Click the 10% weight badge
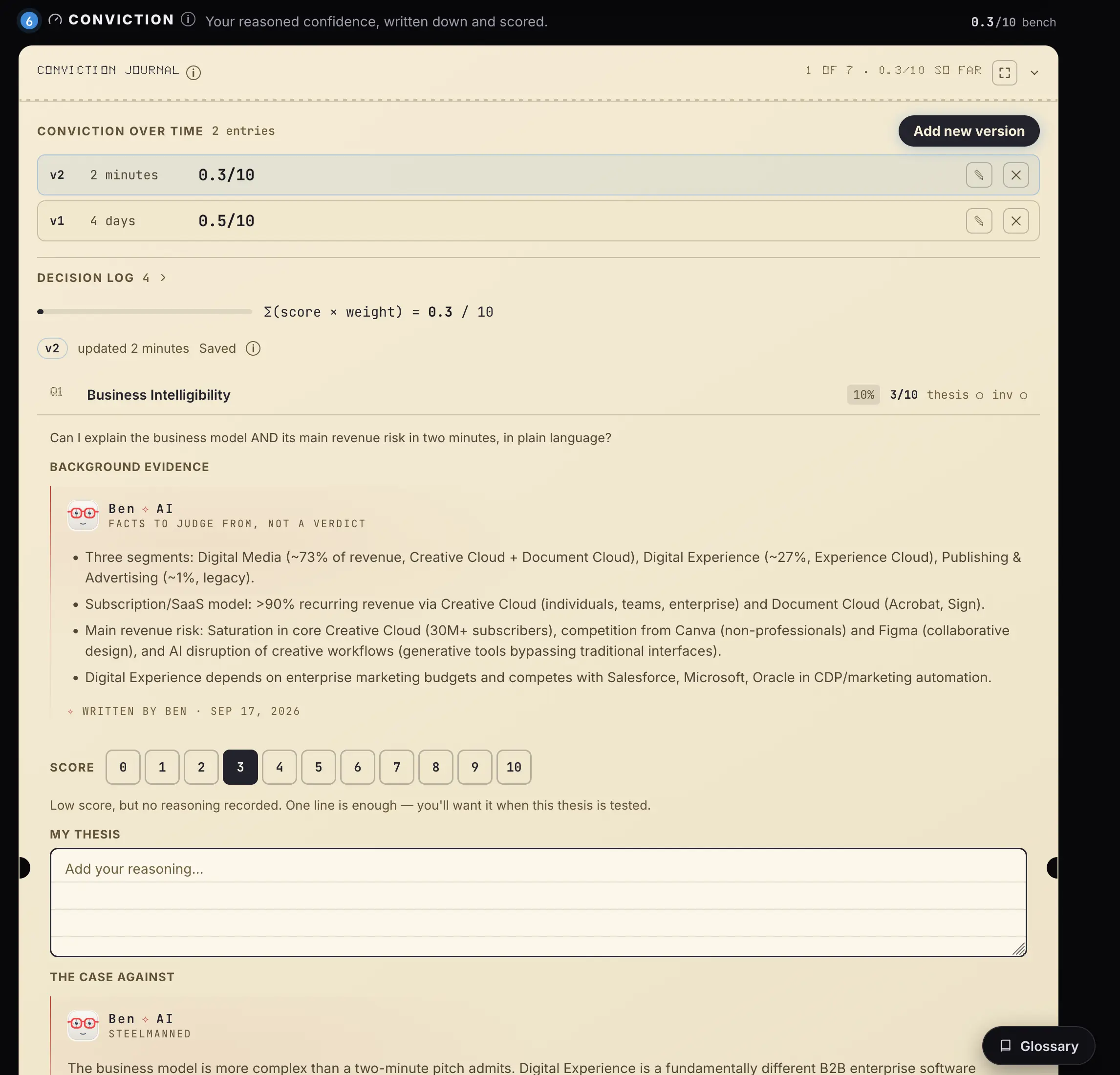Image resolution: width=1120 pixels, height=1075 pixels. pyautogui.click(x=863, y=395)
